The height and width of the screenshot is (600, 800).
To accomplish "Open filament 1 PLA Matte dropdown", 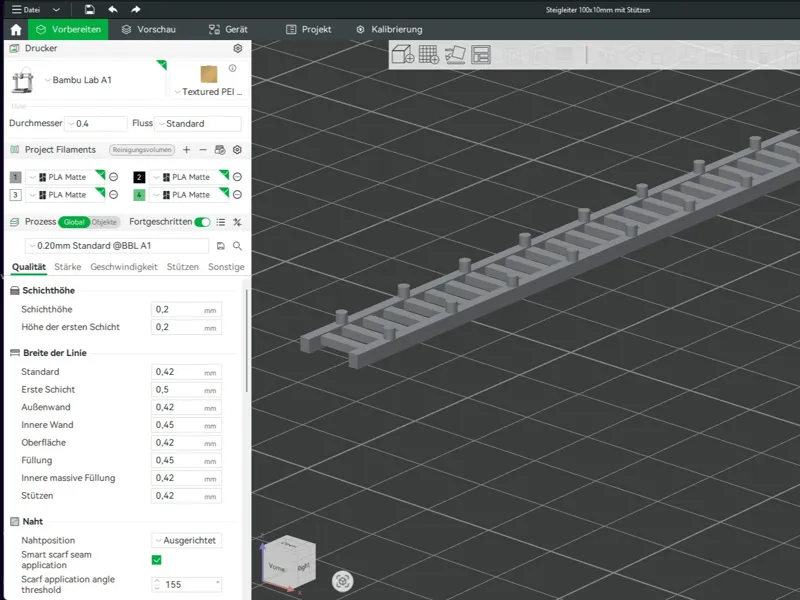I will coord(65,177).
